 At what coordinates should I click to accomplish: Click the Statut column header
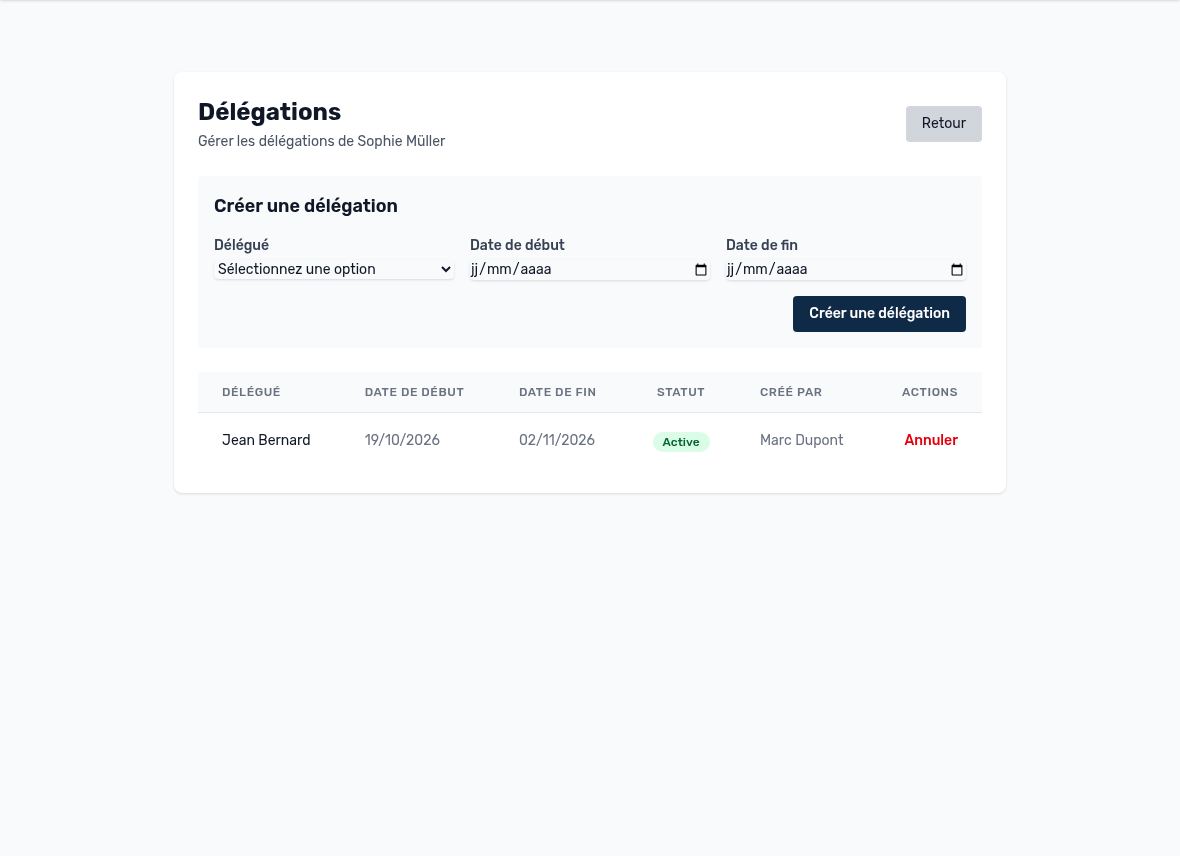680,392
